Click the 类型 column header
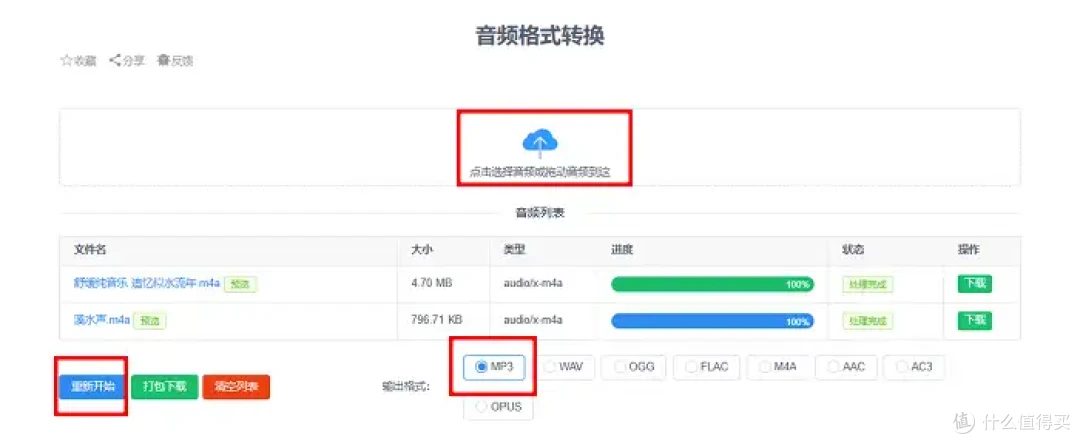Screen dimensions: 1080x444 pyautogui.click(x=515, y=250)
